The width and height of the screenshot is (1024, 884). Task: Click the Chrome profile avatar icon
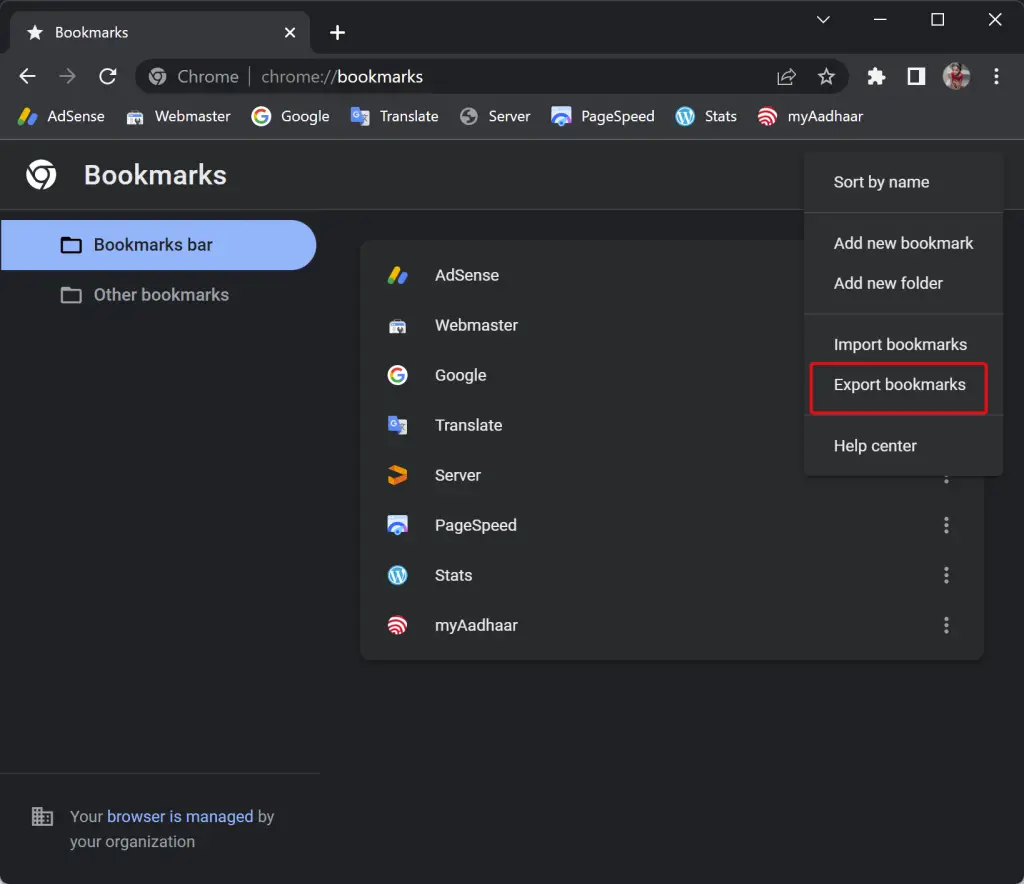[957, 76]
